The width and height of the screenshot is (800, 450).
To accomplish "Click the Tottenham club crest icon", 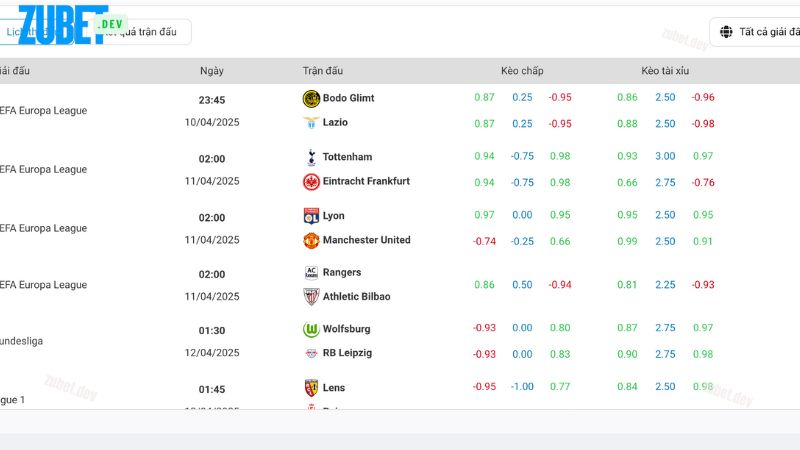I will (x=311, y=157).
